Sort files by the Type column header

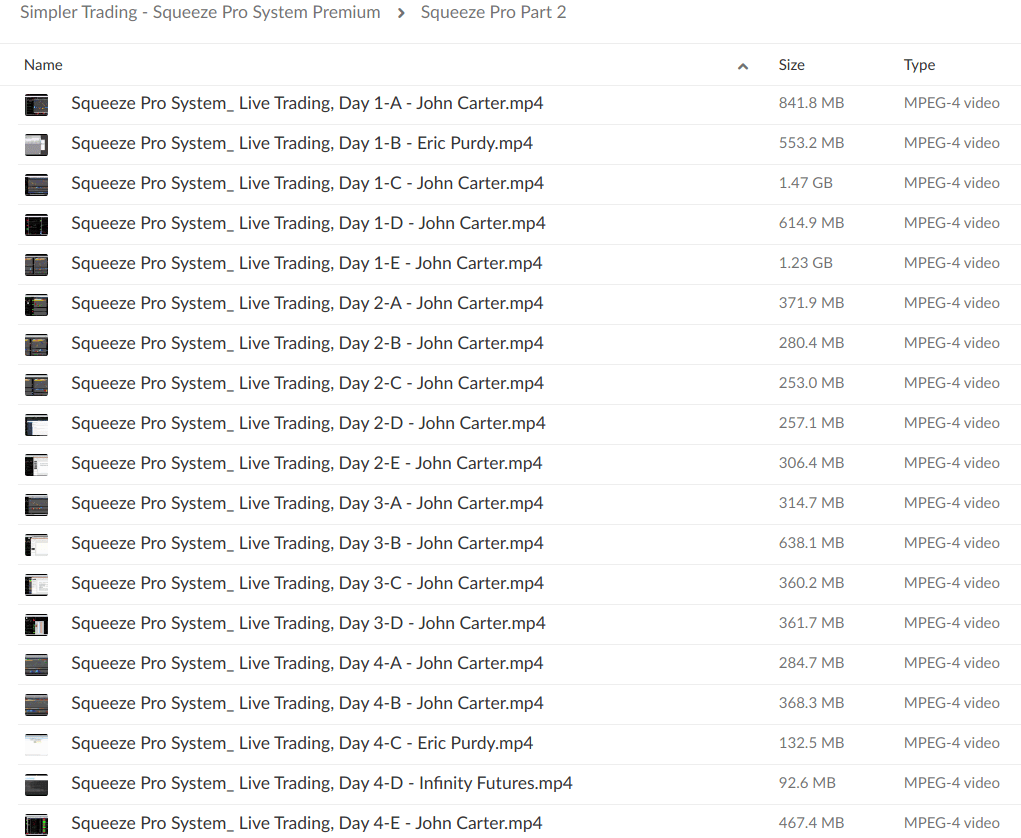tap(919, 65)
